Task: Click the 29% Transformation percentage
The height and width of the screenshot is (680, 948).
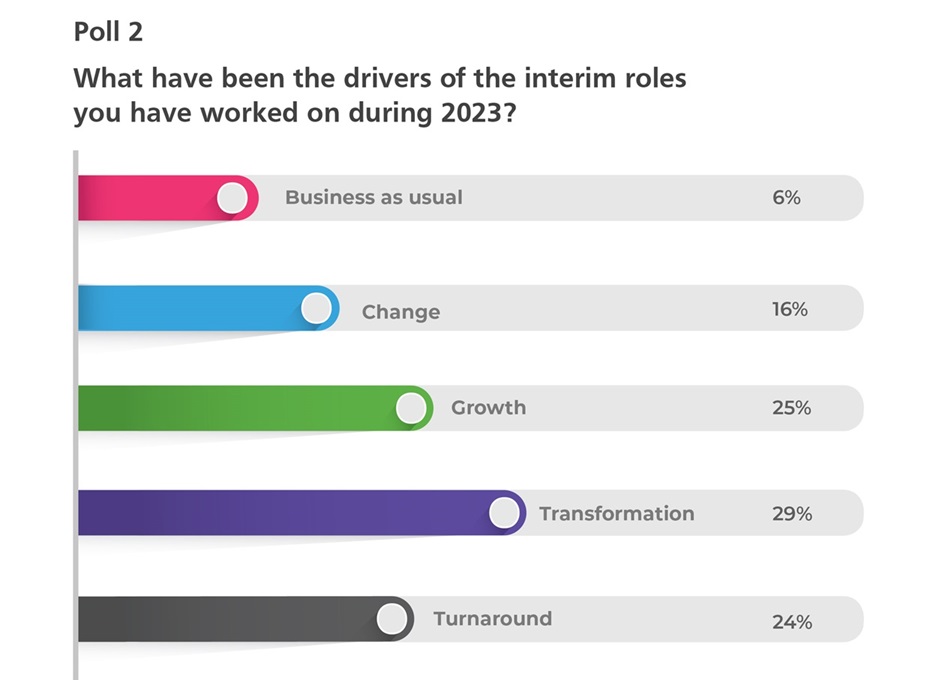Action: click(791, 514)
